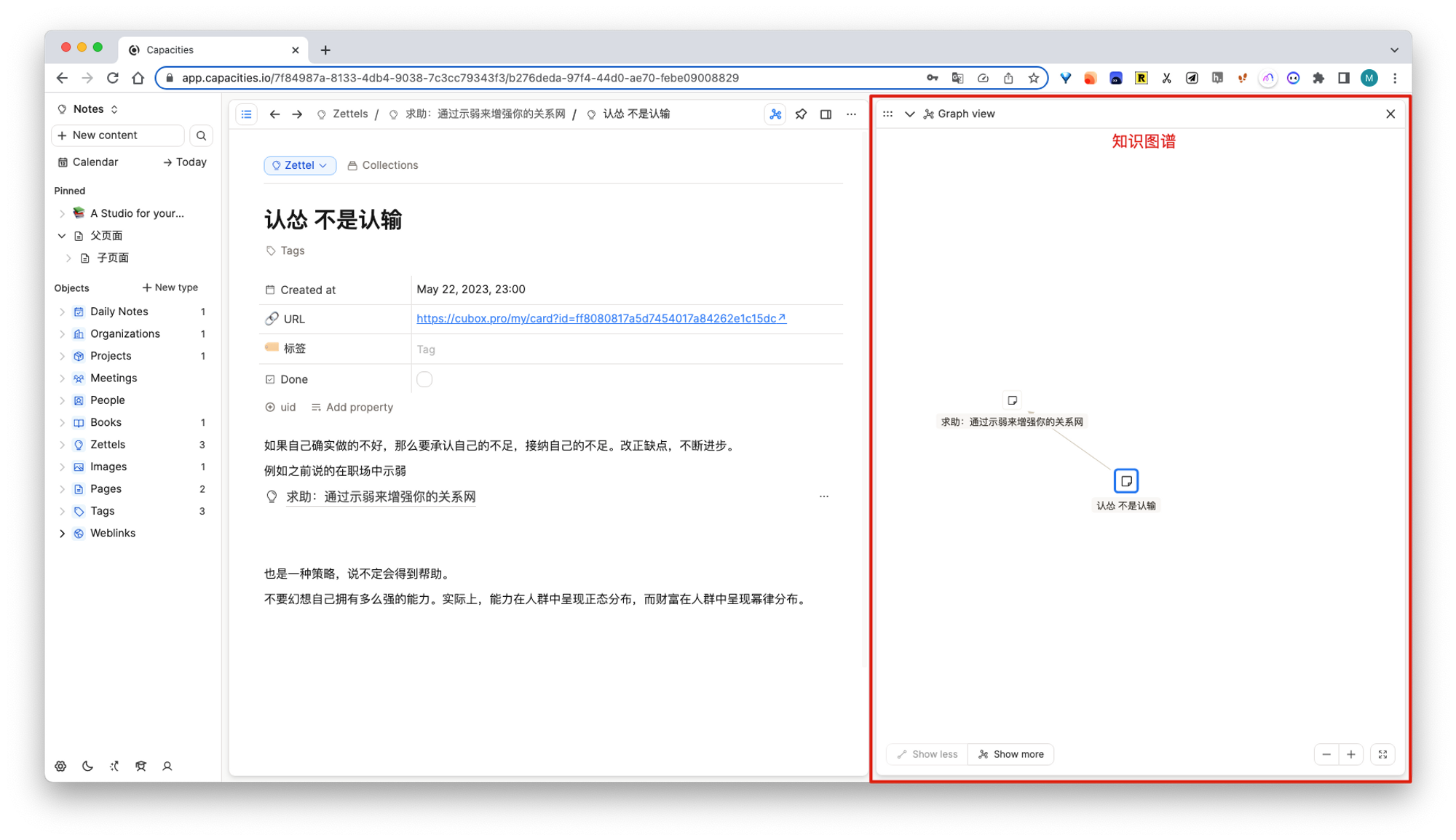
Task: Open settings gear at the sidebar bottom
Action: [60, 766]
